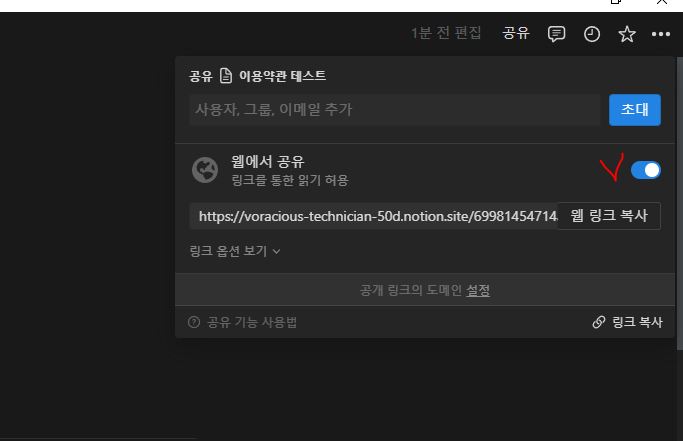Open the 공유 menu in top bar
683x441 pixels.
click(516, 33)
